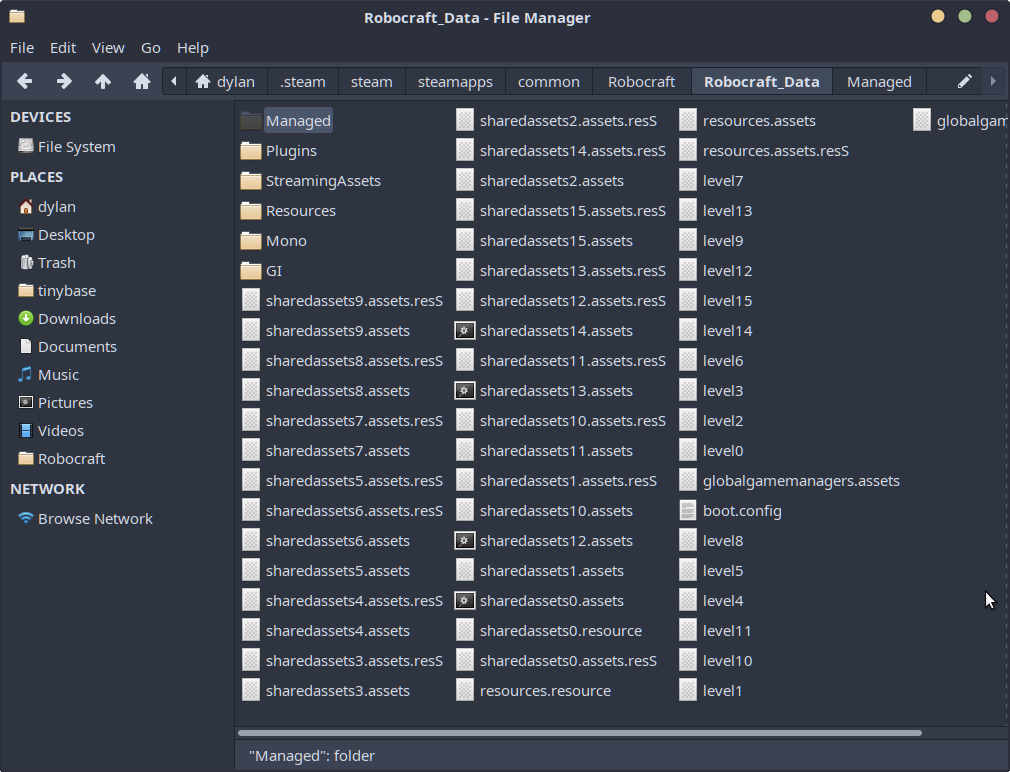Navigate to steamapps in path bar

tap(455, 82)
